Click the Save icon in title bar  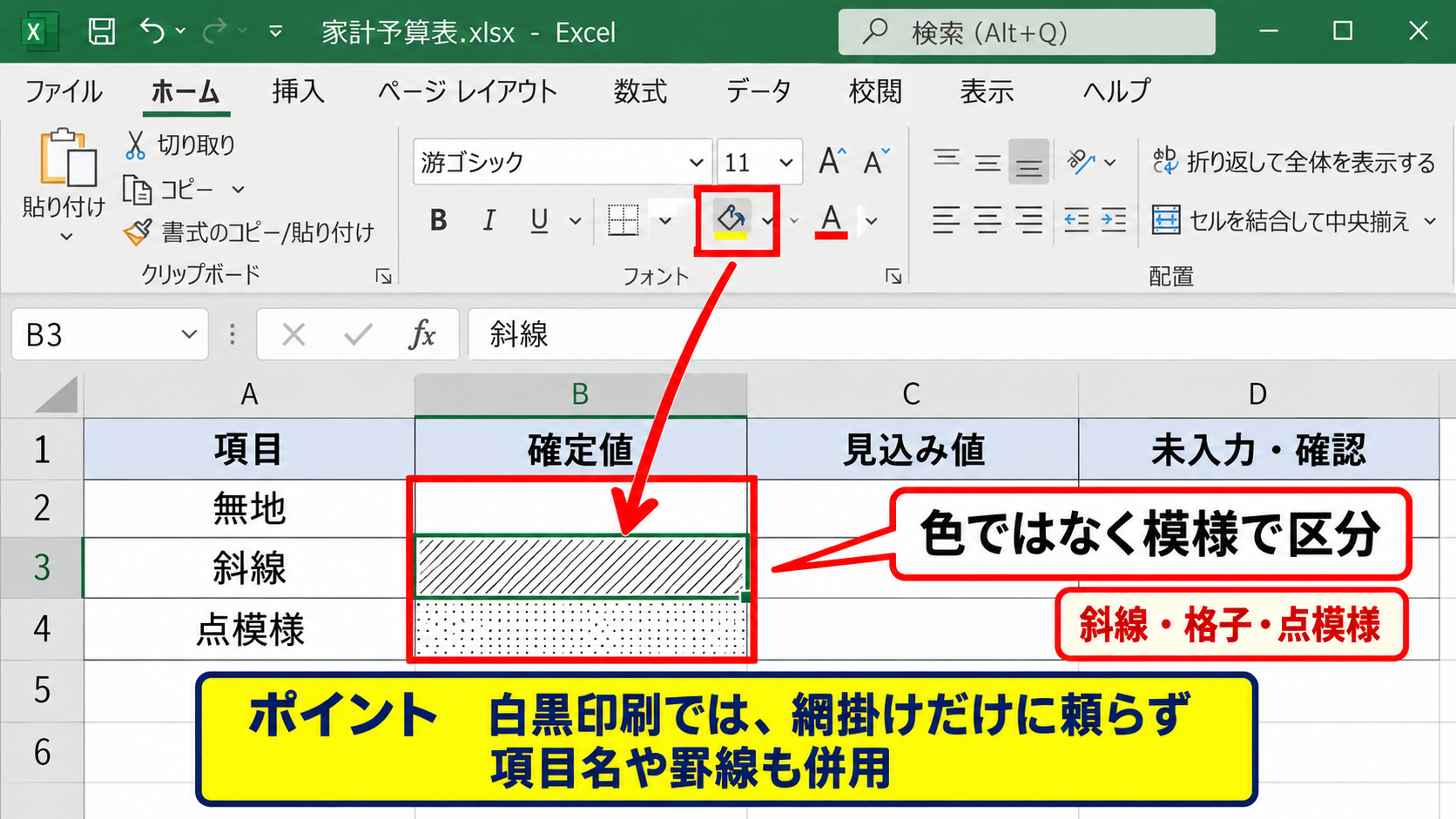[102, 32]
